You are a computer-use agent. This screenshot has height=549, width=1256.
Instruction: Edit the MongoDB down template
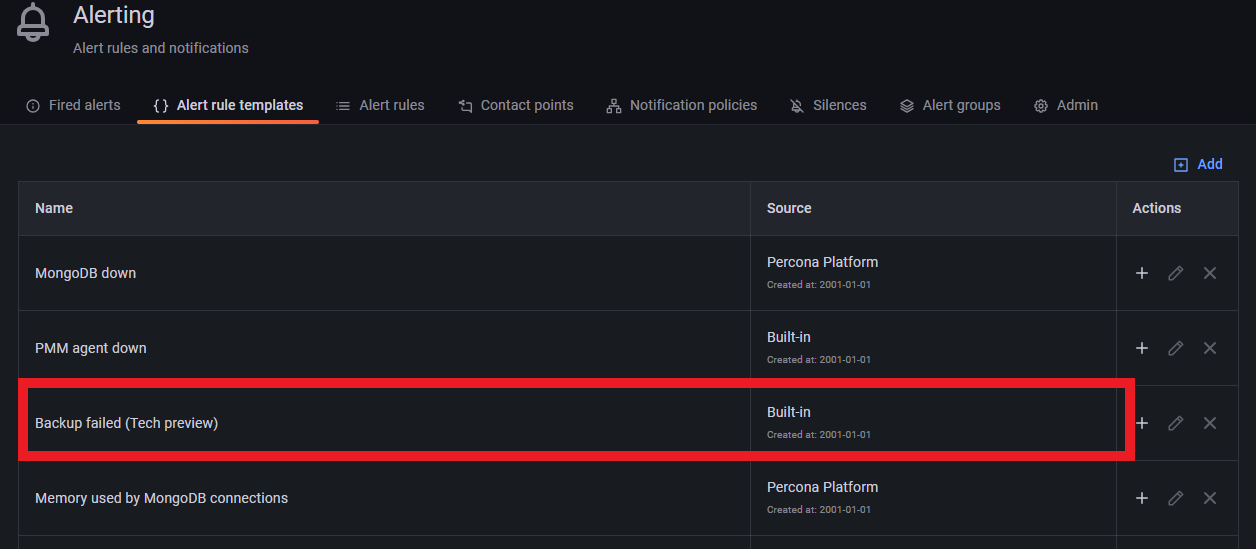click(1176, 273)
